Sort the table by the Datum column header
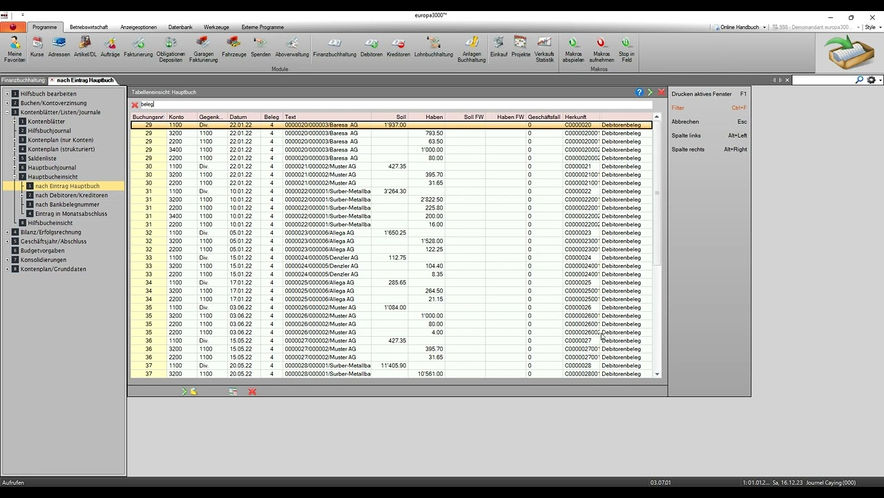This screenshot has height=498, width=884. point(238,117)
